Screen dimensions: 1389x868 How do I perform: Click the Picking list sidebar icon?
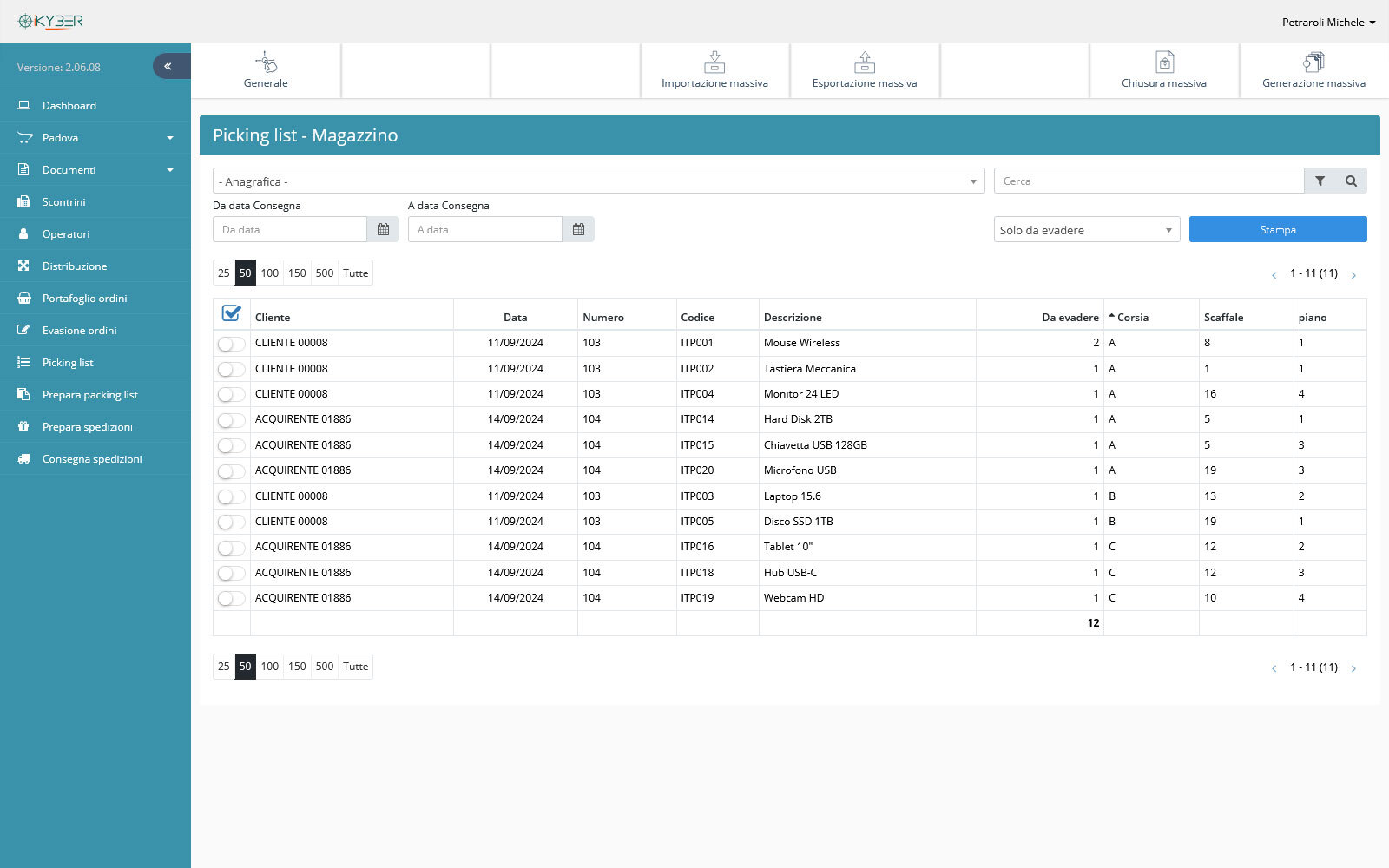point(23,362)
